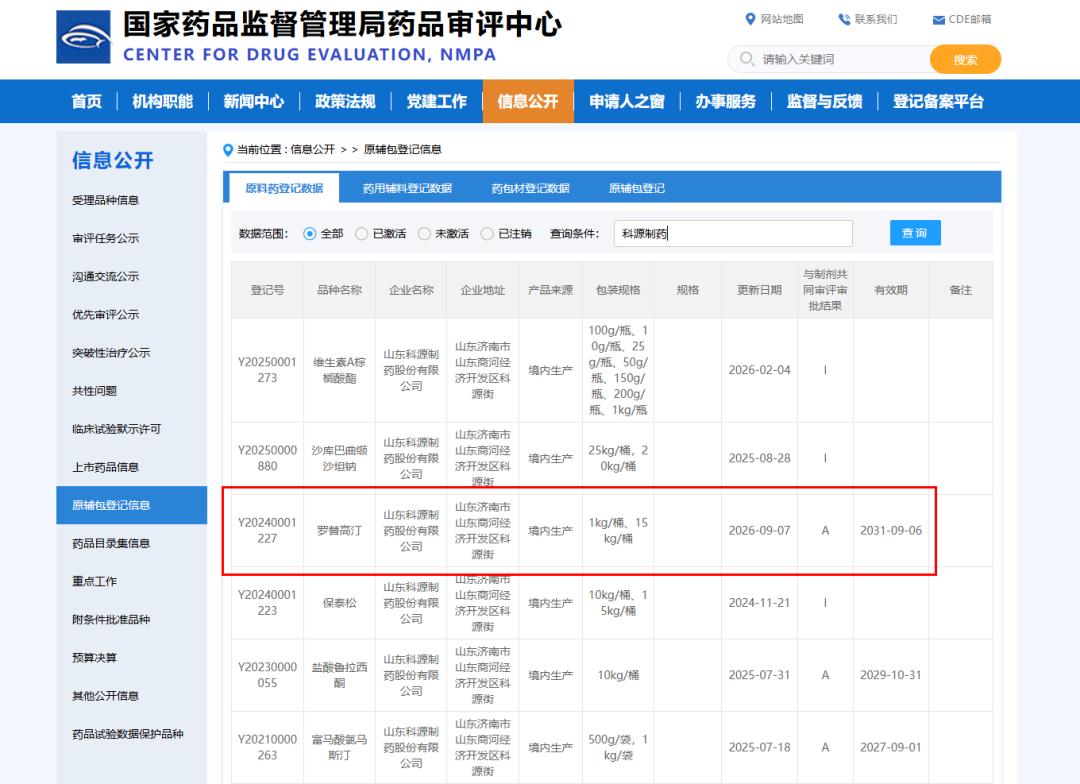Switch to the 药包材登记数据 tab
This screenshot has width=1080, height=784.
click(x=530, y=188)
